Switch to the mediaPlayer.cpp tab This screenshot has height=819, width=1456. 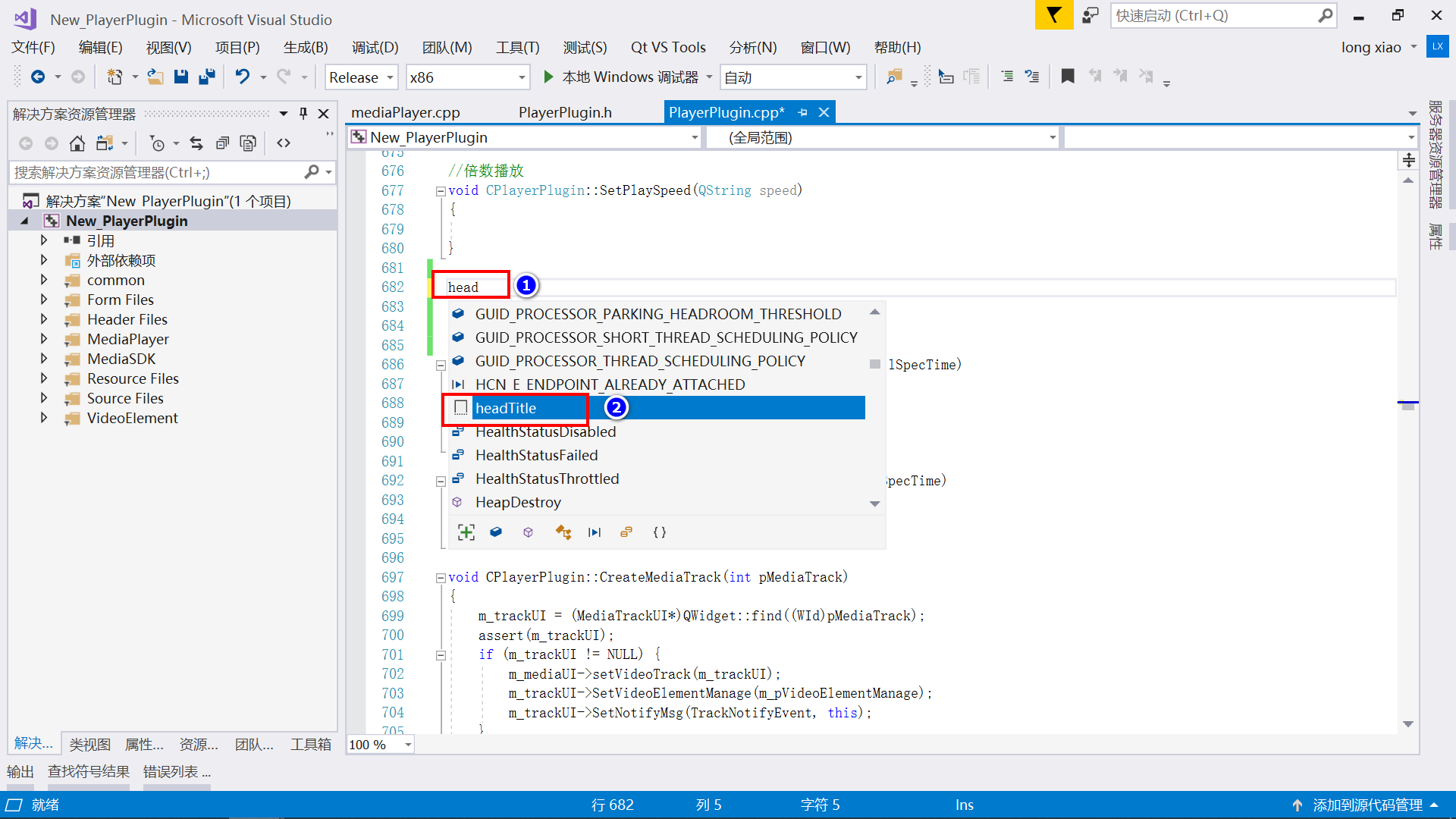[x=405, y=112]
